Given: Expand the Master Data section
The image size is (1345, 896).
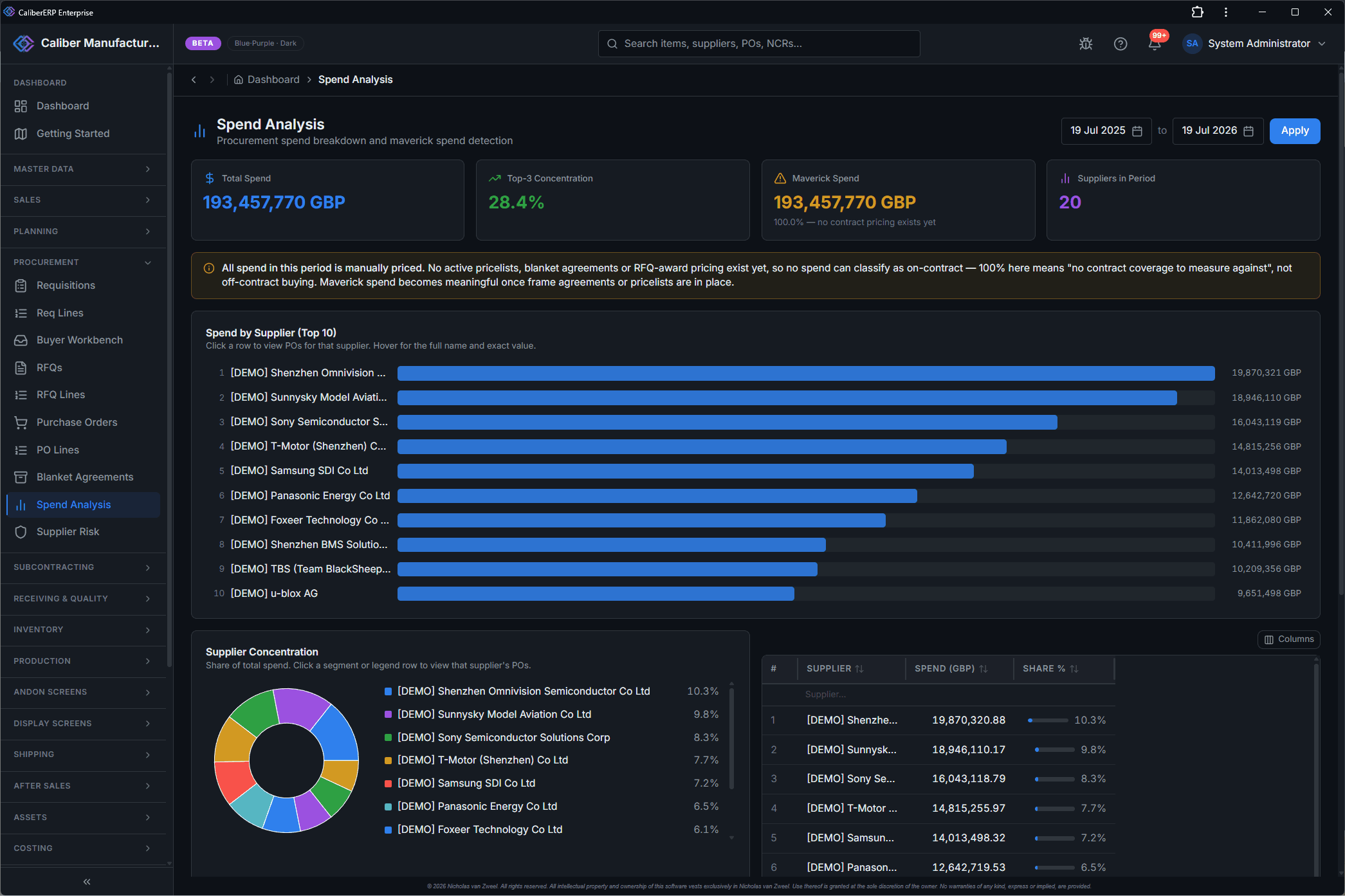Looking at the screenshot, I should 83,169.
